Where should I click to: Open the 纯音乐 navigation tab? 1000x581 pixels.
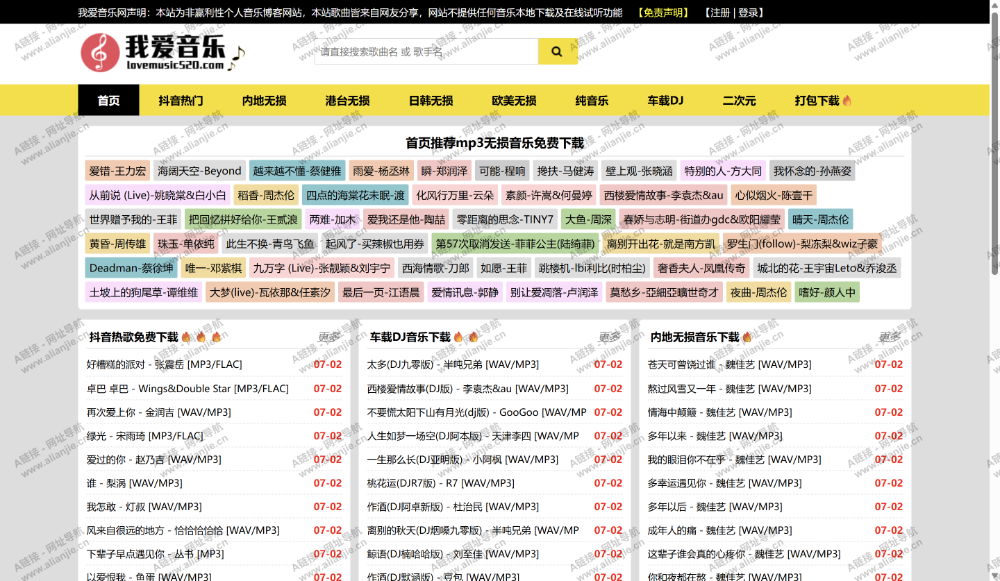591,100
